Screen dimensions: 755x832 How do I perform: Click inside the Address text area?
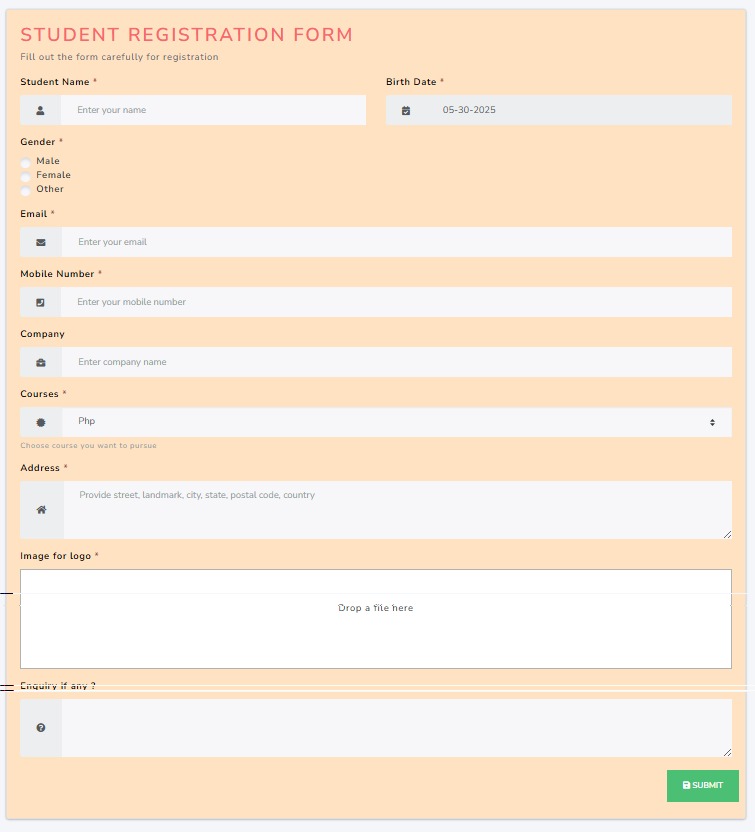[x=396, y=510]
